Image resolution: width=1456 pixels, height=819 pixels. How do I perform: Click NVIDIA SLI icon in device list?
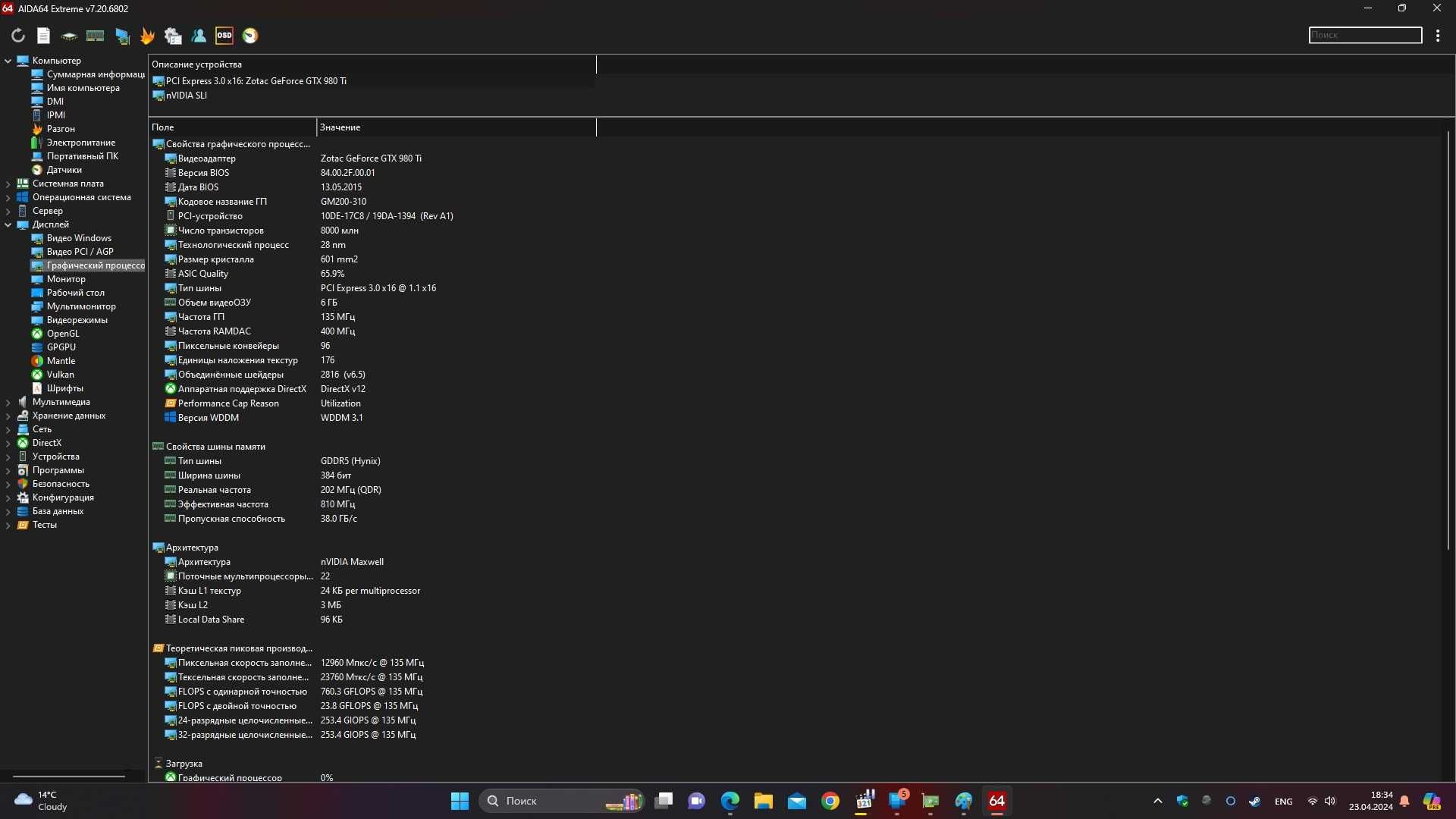click(x=159, y=95)
